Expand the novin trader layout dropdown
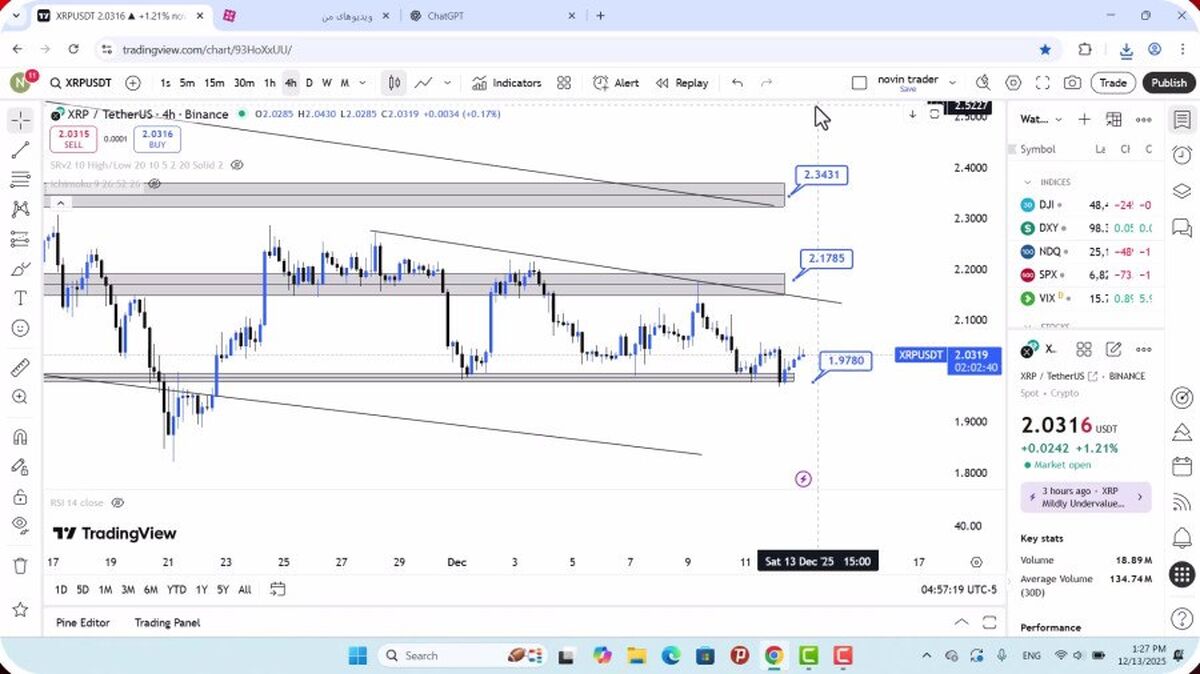This screenshot has height=674, width=1200. (952, 83)
